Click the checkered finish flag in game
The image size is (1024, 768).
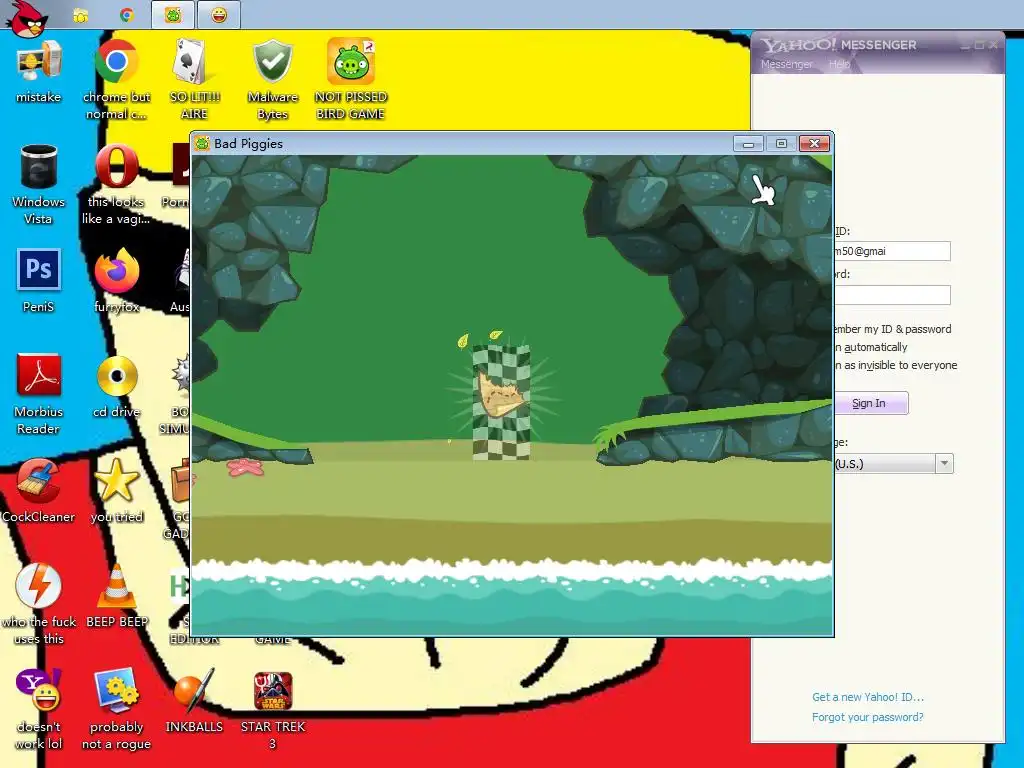[501, 402]
